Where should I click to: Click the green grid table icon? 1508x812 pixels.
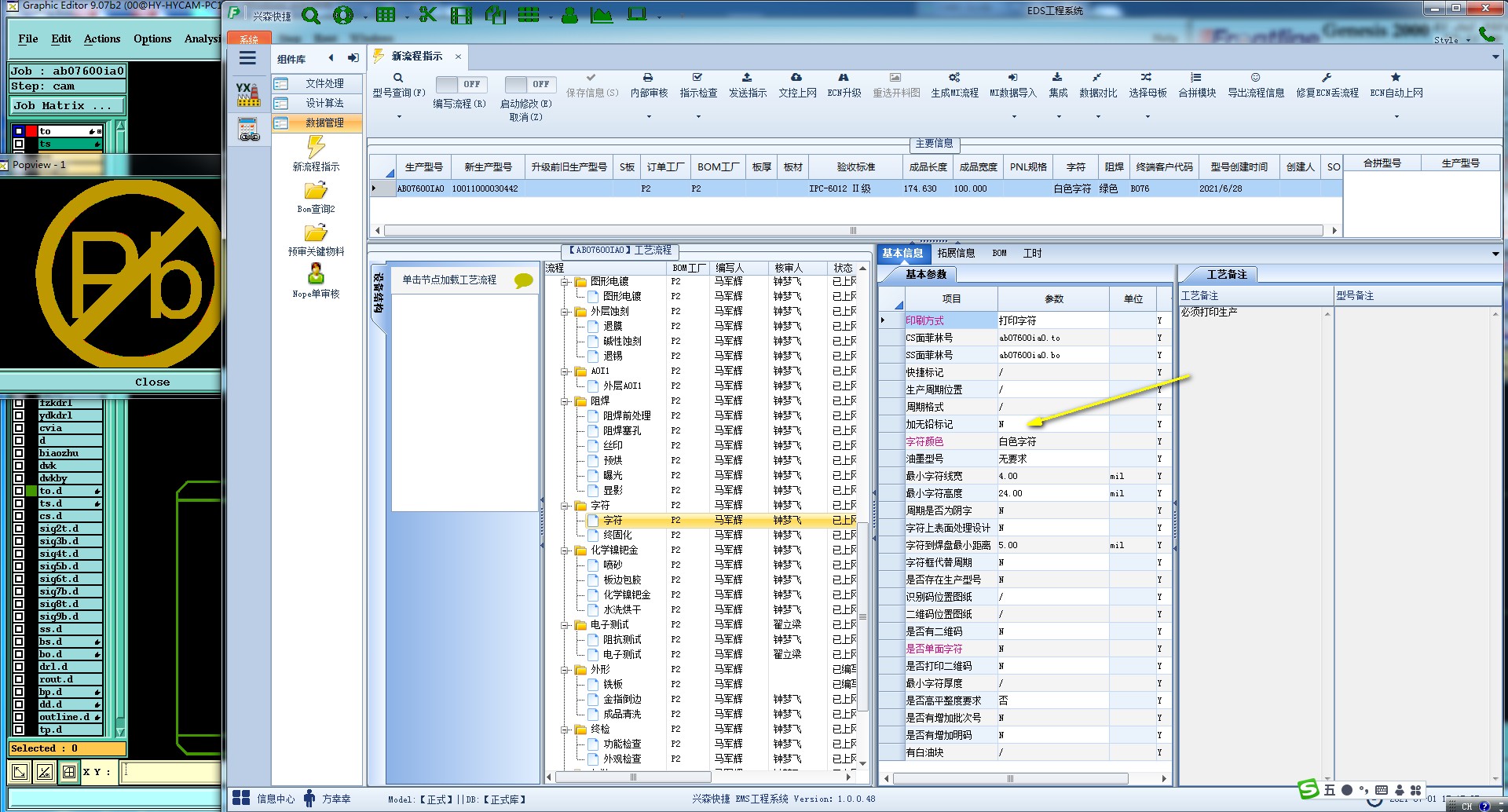coord(386,15)
